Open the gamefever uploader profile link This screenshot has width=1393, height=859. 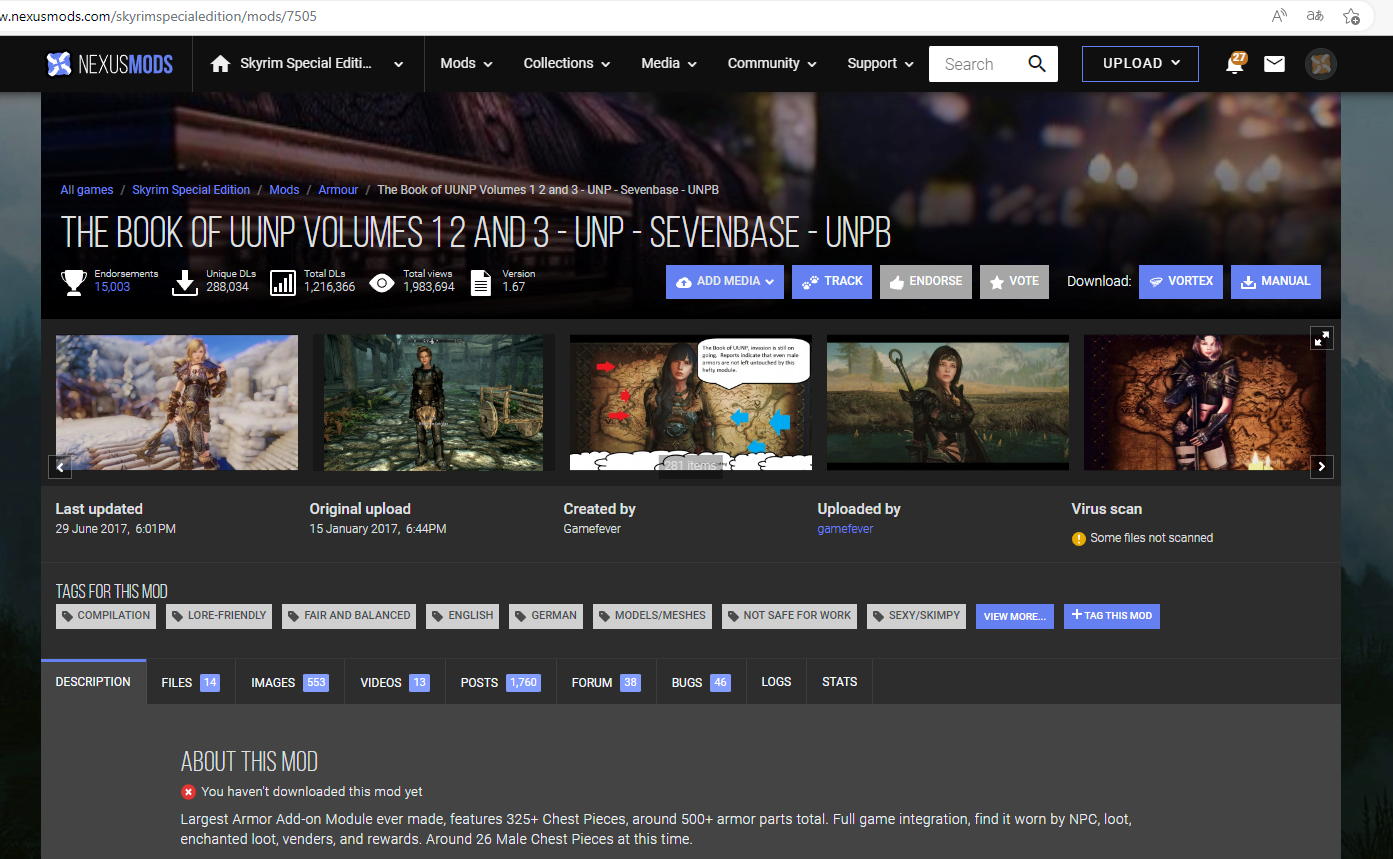[845, 529]
